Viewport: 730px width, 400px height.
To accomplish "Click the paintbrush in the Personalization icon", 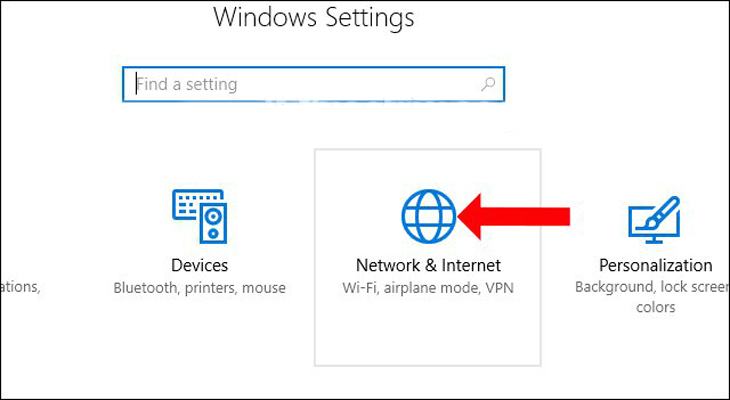I will pos(664,210).
